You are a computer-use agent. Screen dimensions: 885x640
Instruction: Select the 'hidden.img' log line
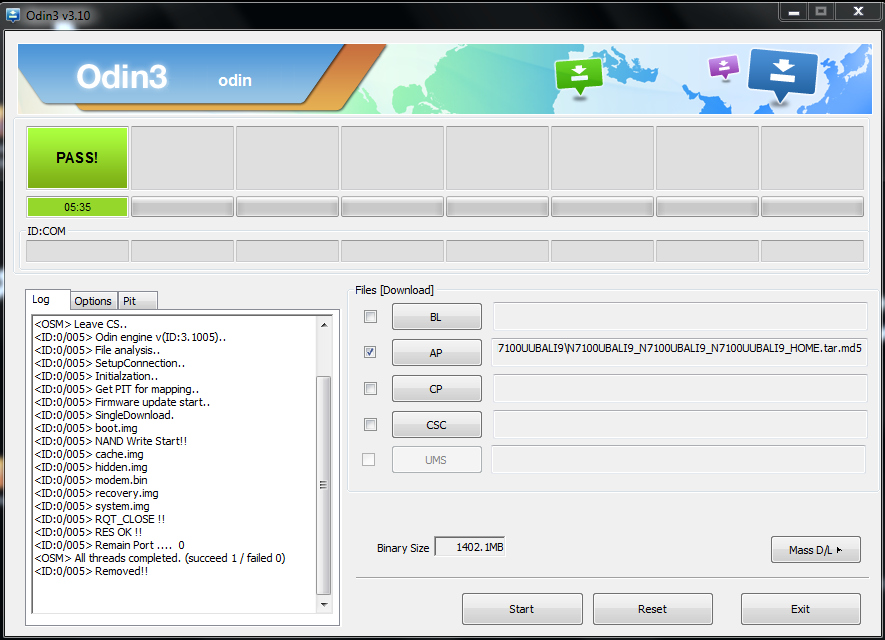click(x=91, y=467)
